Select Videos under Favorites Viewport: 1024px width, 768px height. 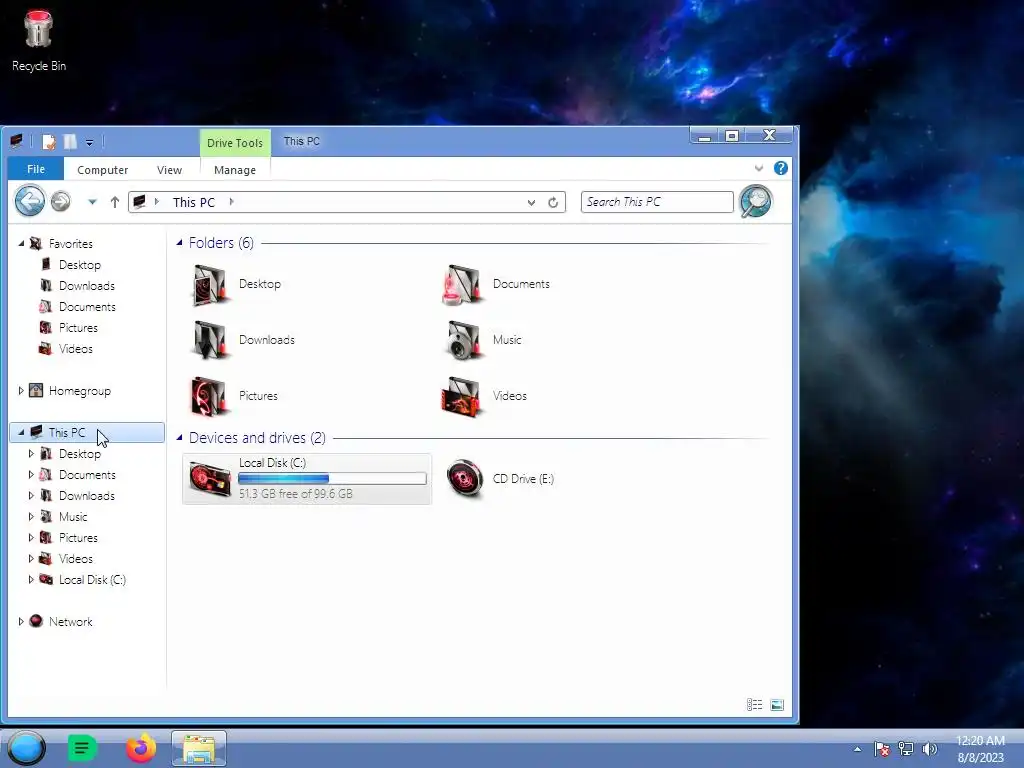pyautogui.click(x=75, y=348)
